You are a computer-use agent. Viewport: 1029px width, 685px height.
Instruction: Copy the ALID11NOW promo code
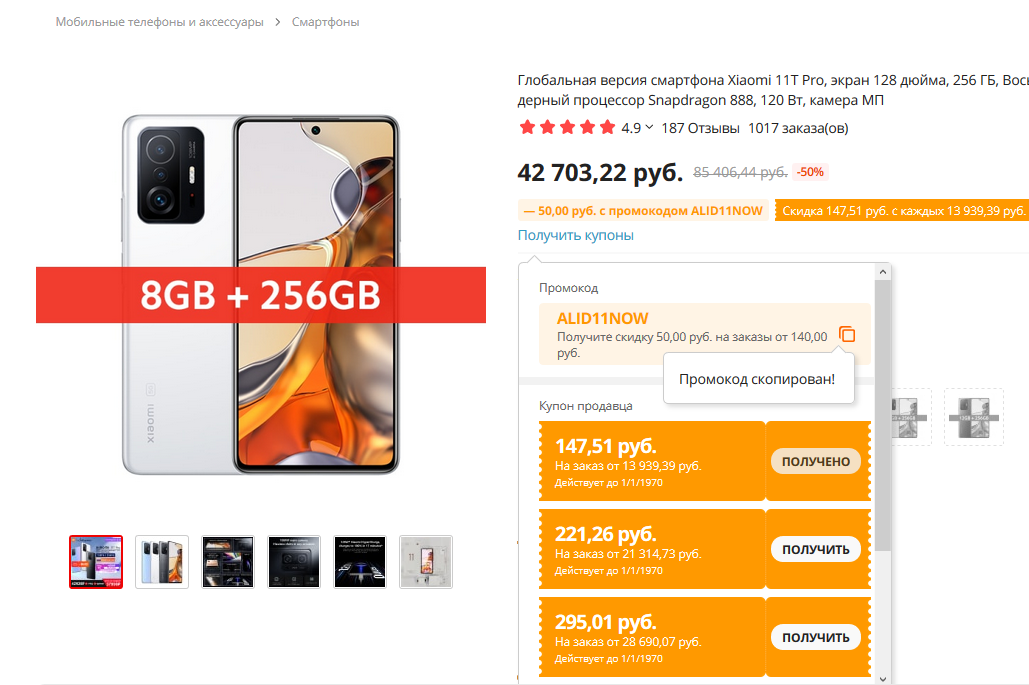point(847,334)
